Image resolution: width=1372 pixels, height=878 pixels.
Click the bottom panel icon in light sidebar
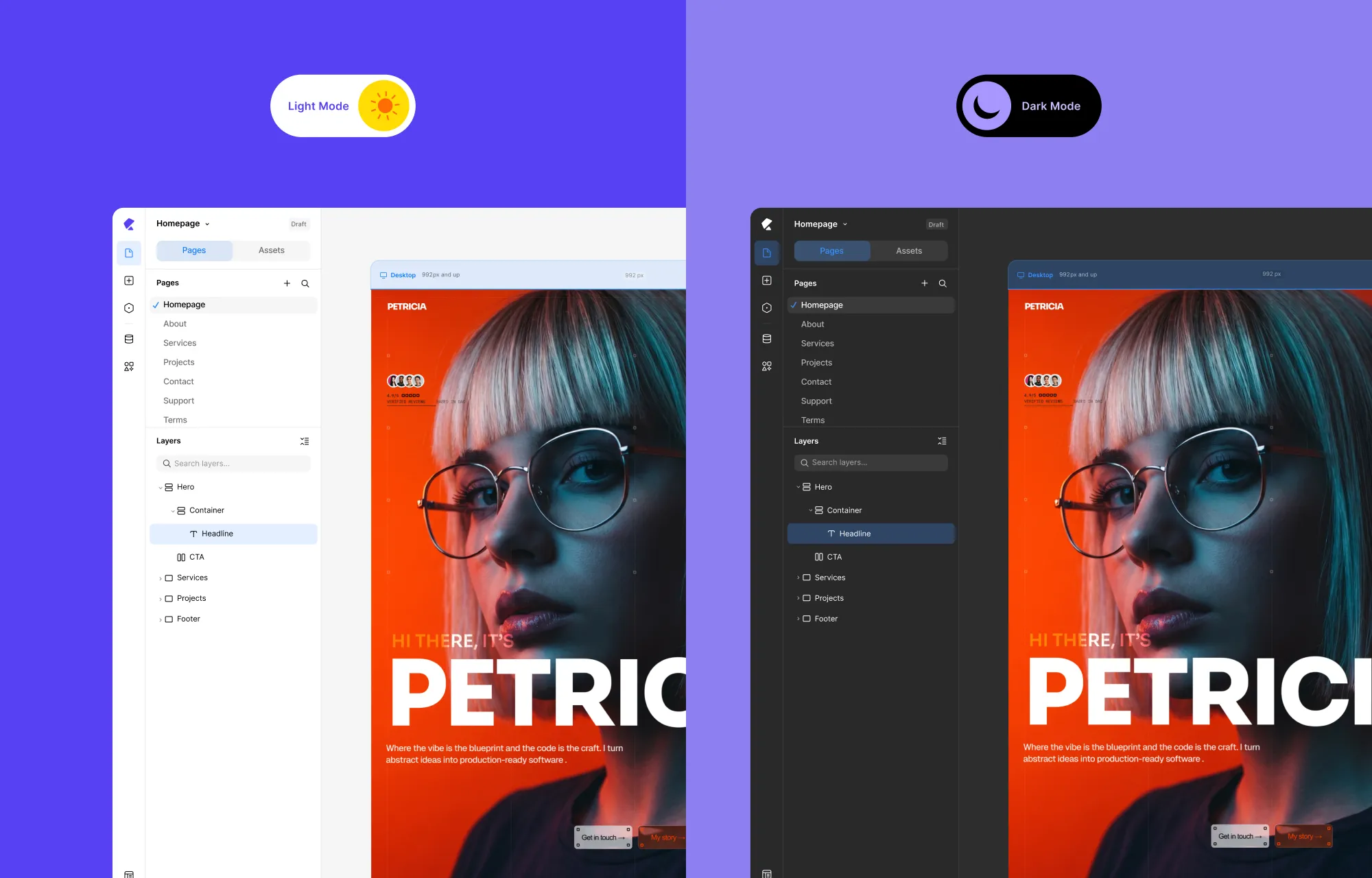point(129,874)
